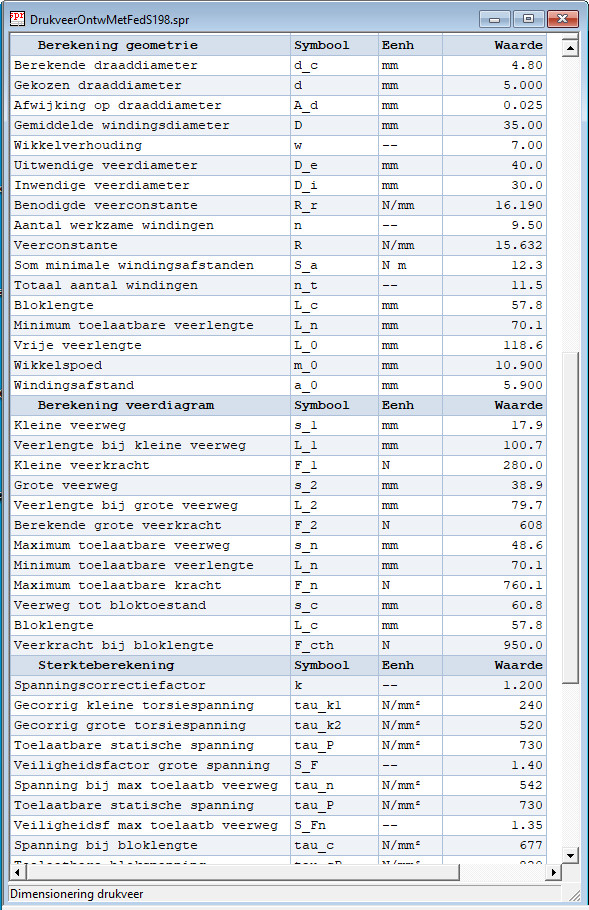This screenshot has height=910, width=589.
Task: Select the 'Berekende draaddiameter' row label
Action: 106,65
